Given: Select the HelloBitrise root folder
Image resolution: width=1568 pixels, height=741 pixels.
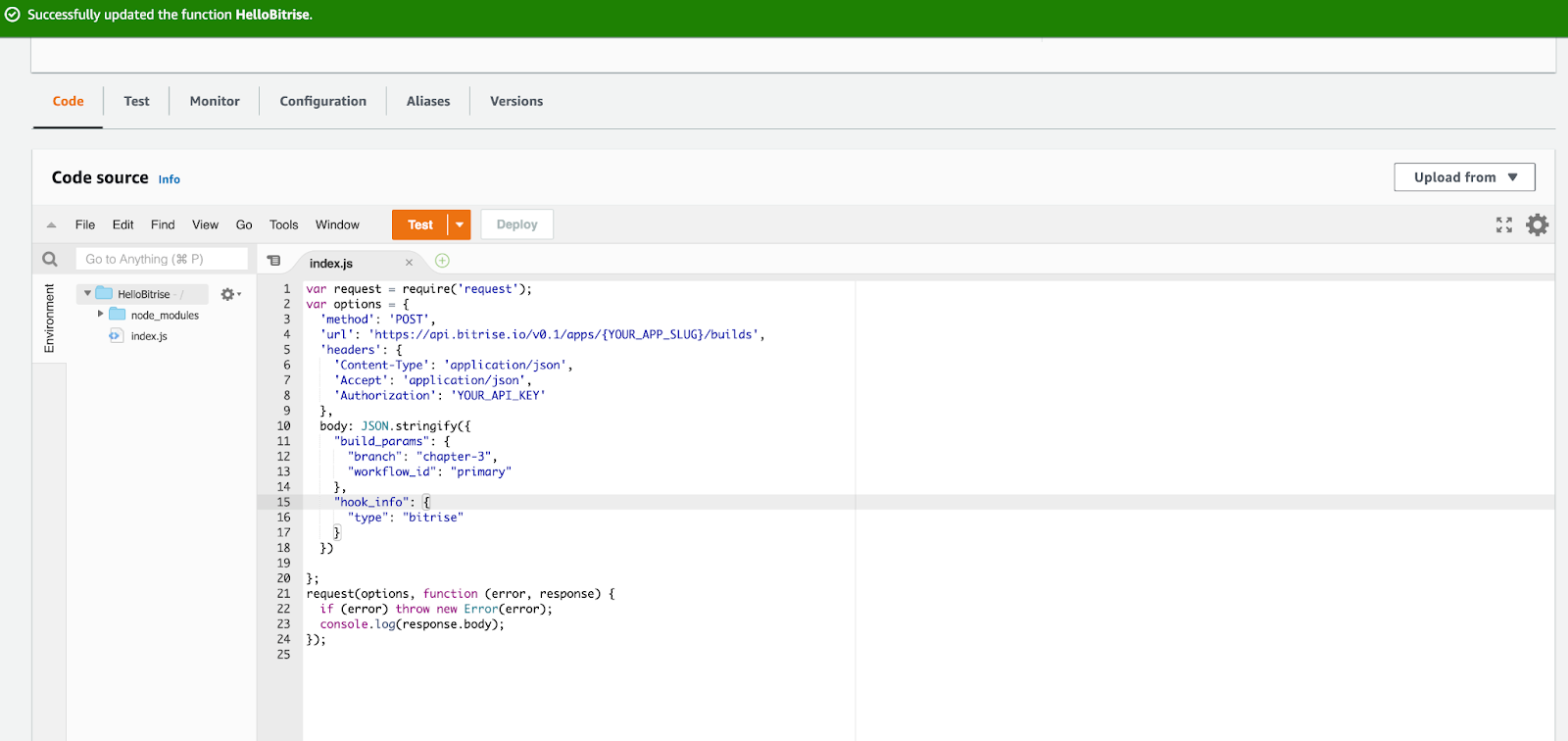Looking at the screenshot, I should 144,294.
